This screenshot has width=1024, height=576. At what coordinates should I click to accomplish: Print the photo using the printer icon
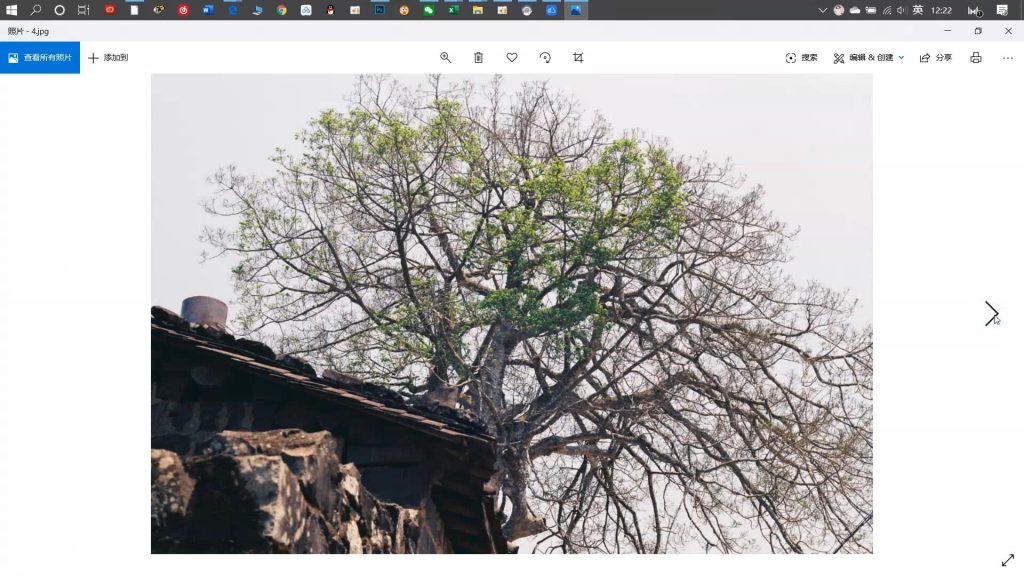(976, 57)
